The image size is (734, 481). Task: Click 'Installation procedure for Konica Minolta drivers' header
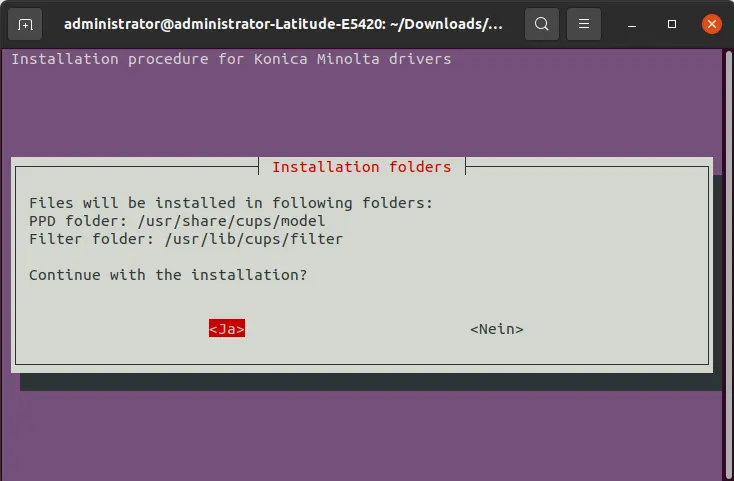click(x=231, y=59)
